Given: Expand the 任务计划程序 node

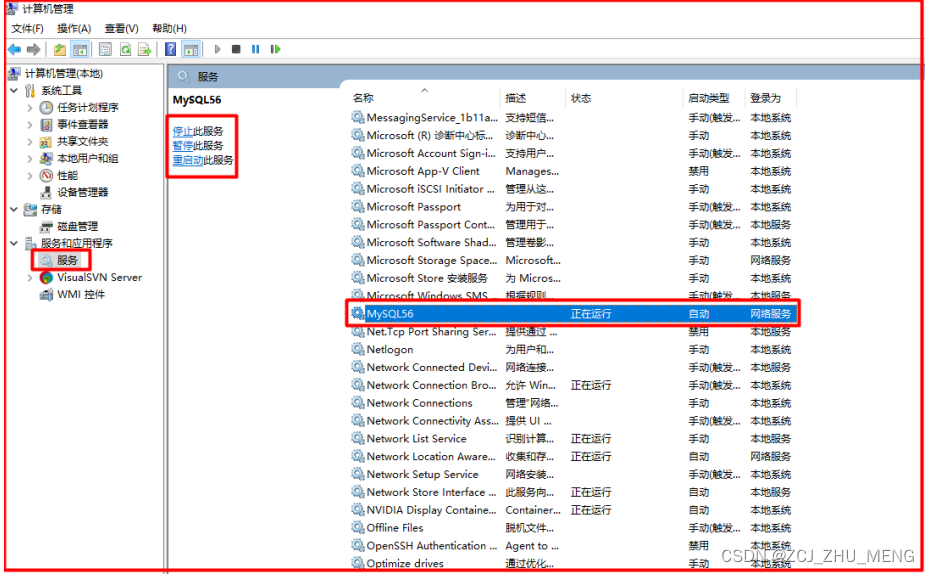Looking at the screenshot, I should [x=30, y=108].
